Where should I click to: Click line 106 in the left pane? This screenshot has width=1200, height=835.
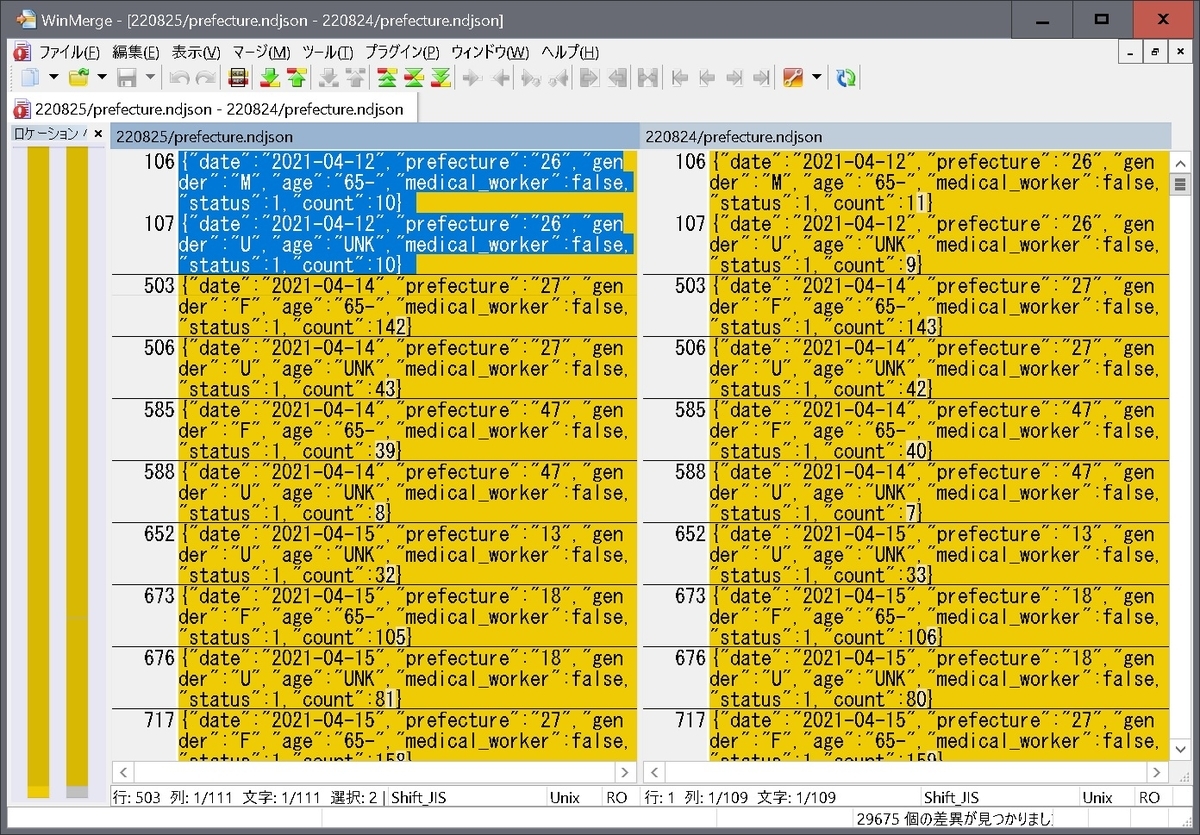tap(406, 182)
